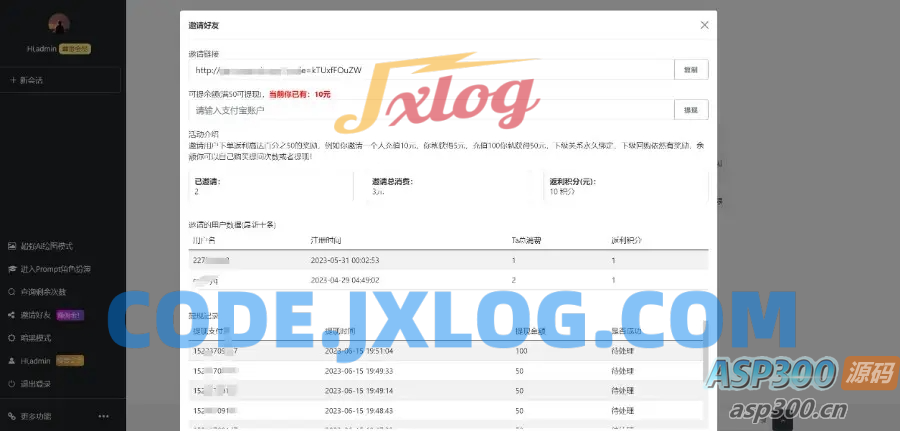Click the image icon for AI drawing mode

(x=12, y=246)
